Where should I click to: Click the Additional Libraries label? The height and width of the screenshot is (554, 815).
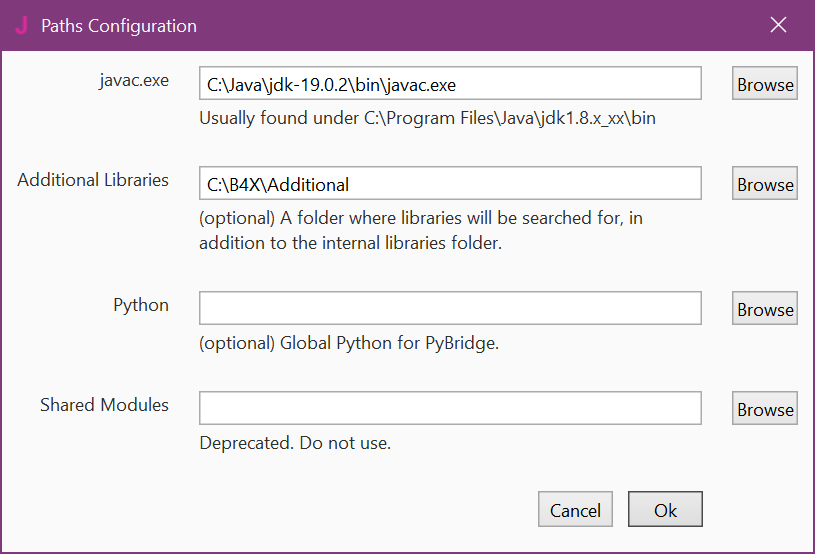pos(93,181)
